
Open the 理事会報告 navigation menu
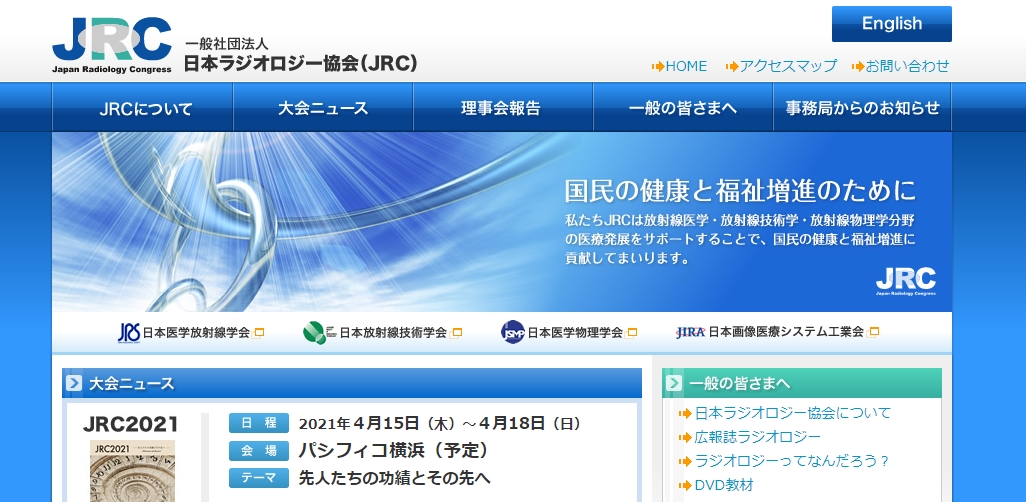pyautogui.click(x=503, y=107)
